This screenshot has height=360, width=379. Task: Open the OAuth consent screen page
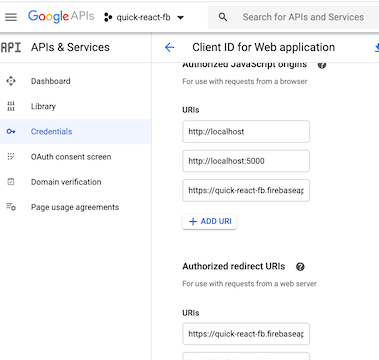[71, 157]
